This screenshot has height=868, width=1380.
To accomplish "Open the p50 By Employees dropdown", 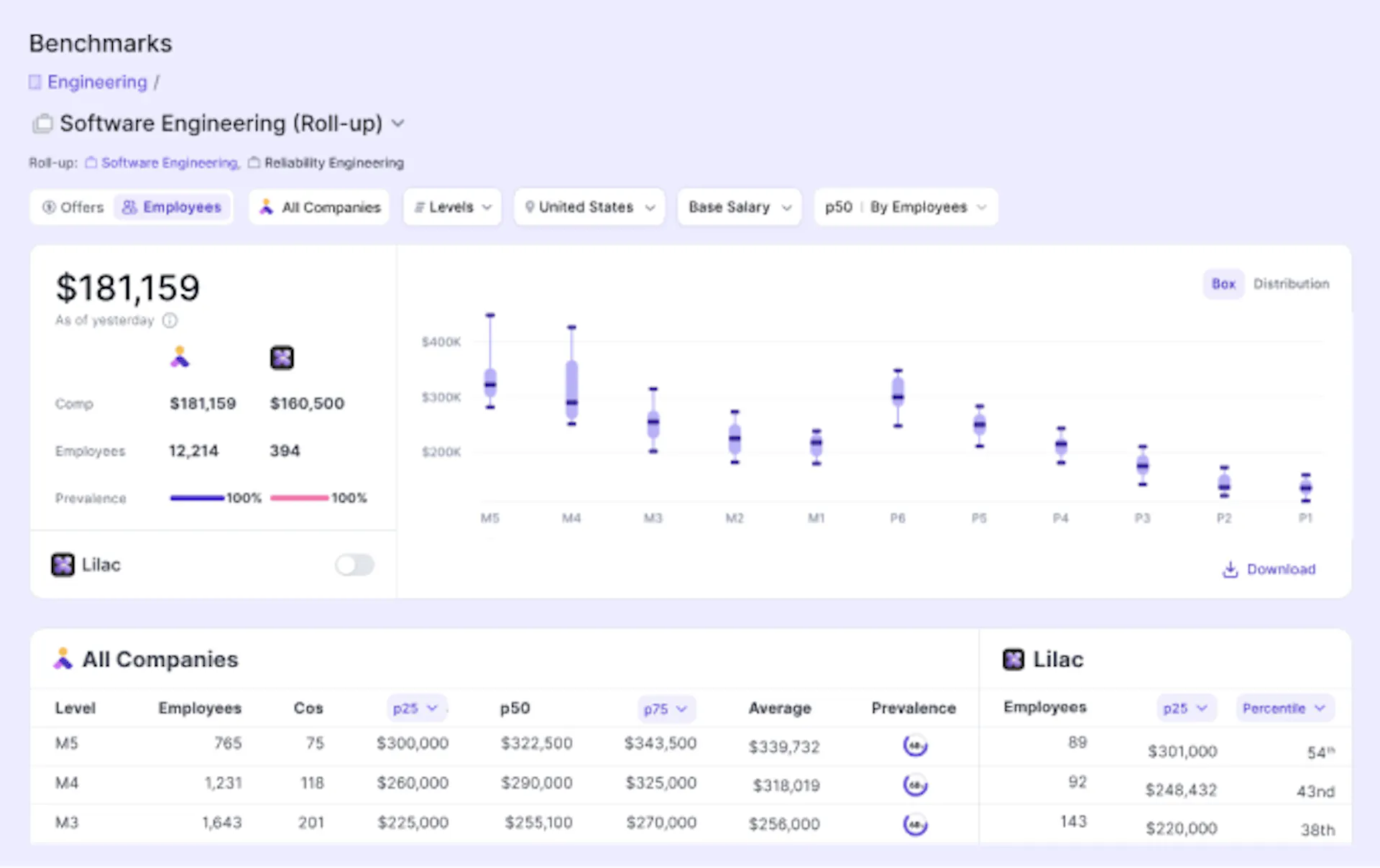I will 906,208.
